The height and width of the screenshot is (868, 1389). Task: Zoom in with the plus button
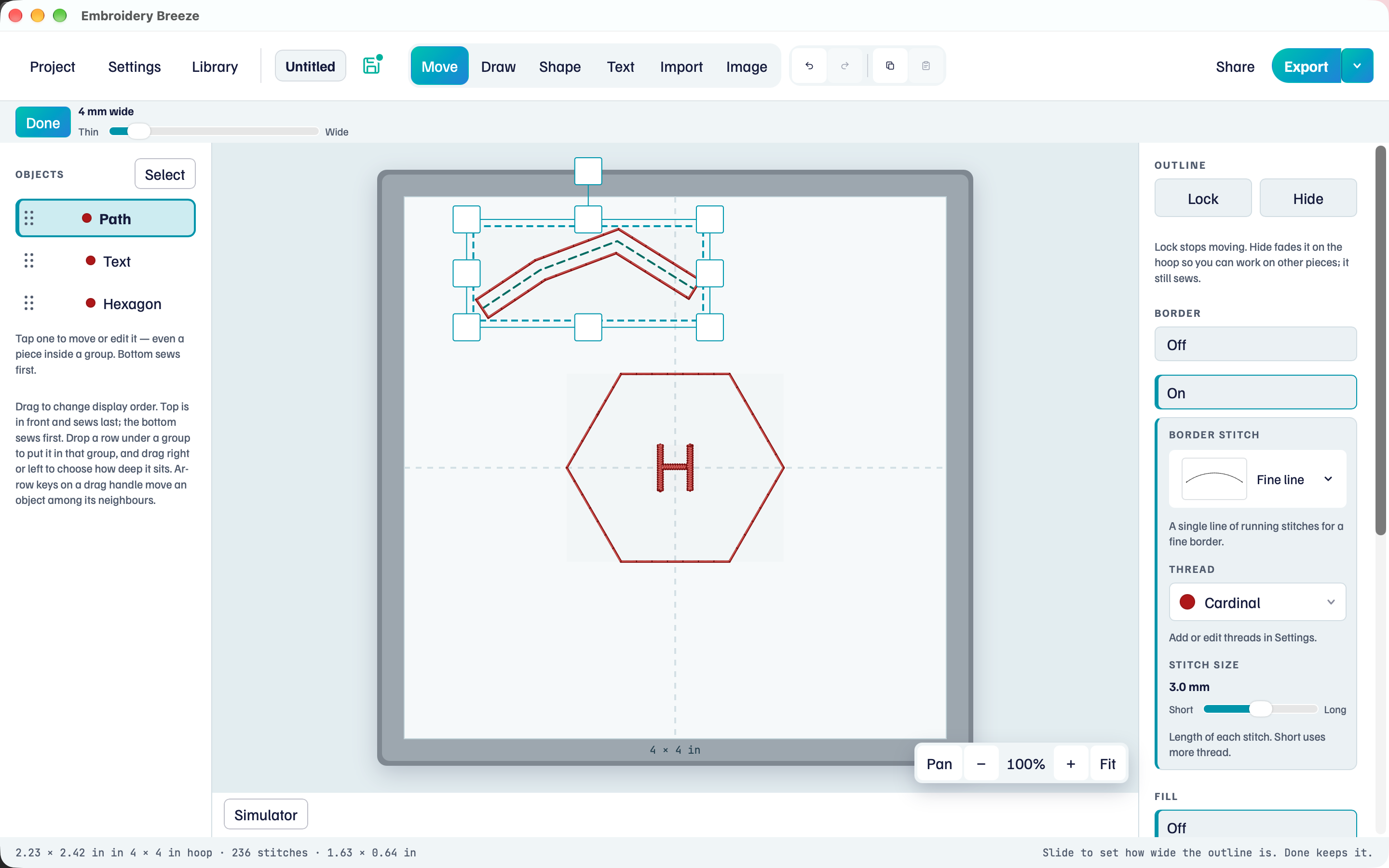1071,764
